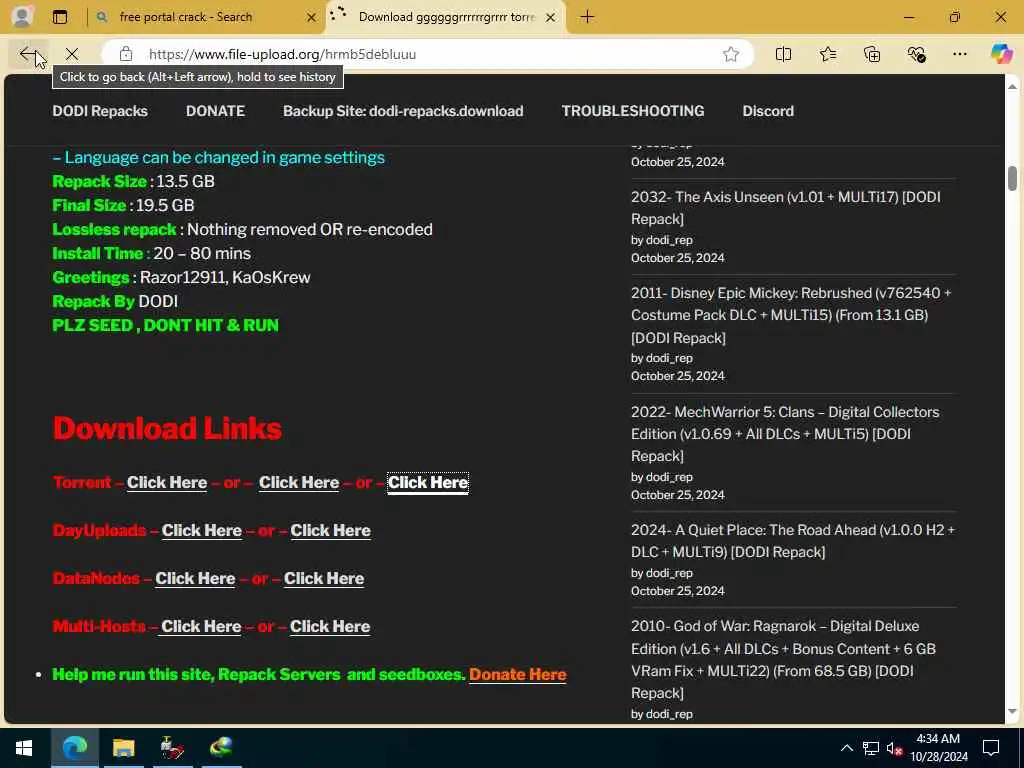This screenshot has width=1024, height=768.
Task: Add this page to favorites star
Action: (x=731, y=54)
